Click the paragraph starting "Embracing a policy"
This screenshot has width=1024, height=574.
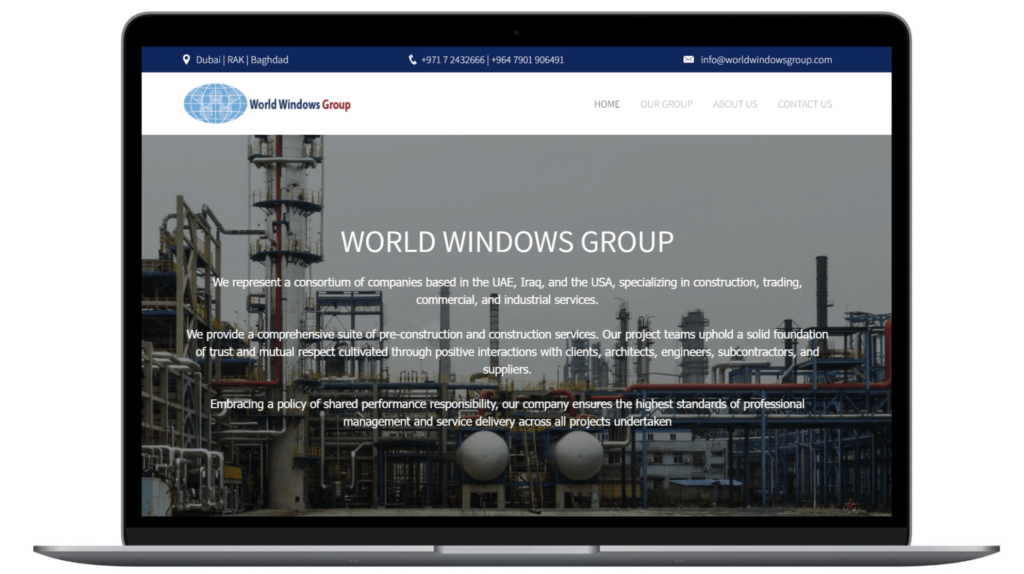click(507, 413)
